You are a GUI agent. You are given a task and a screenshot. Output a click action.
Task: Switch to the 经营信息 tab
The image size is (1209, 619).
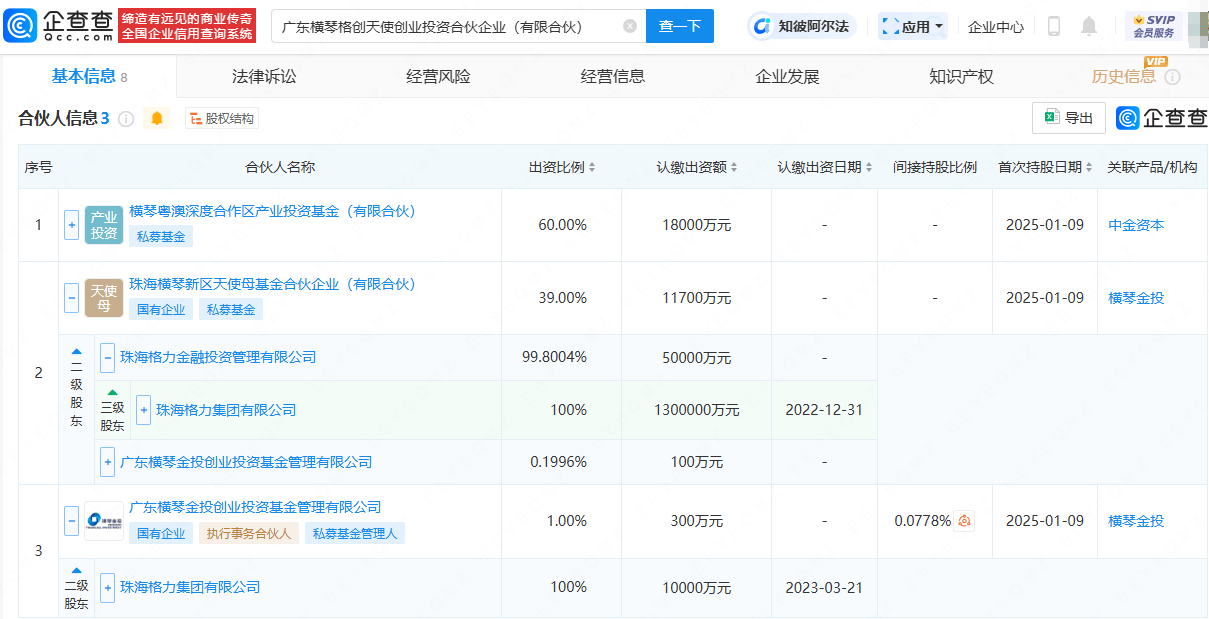click(x=613, y=77)
